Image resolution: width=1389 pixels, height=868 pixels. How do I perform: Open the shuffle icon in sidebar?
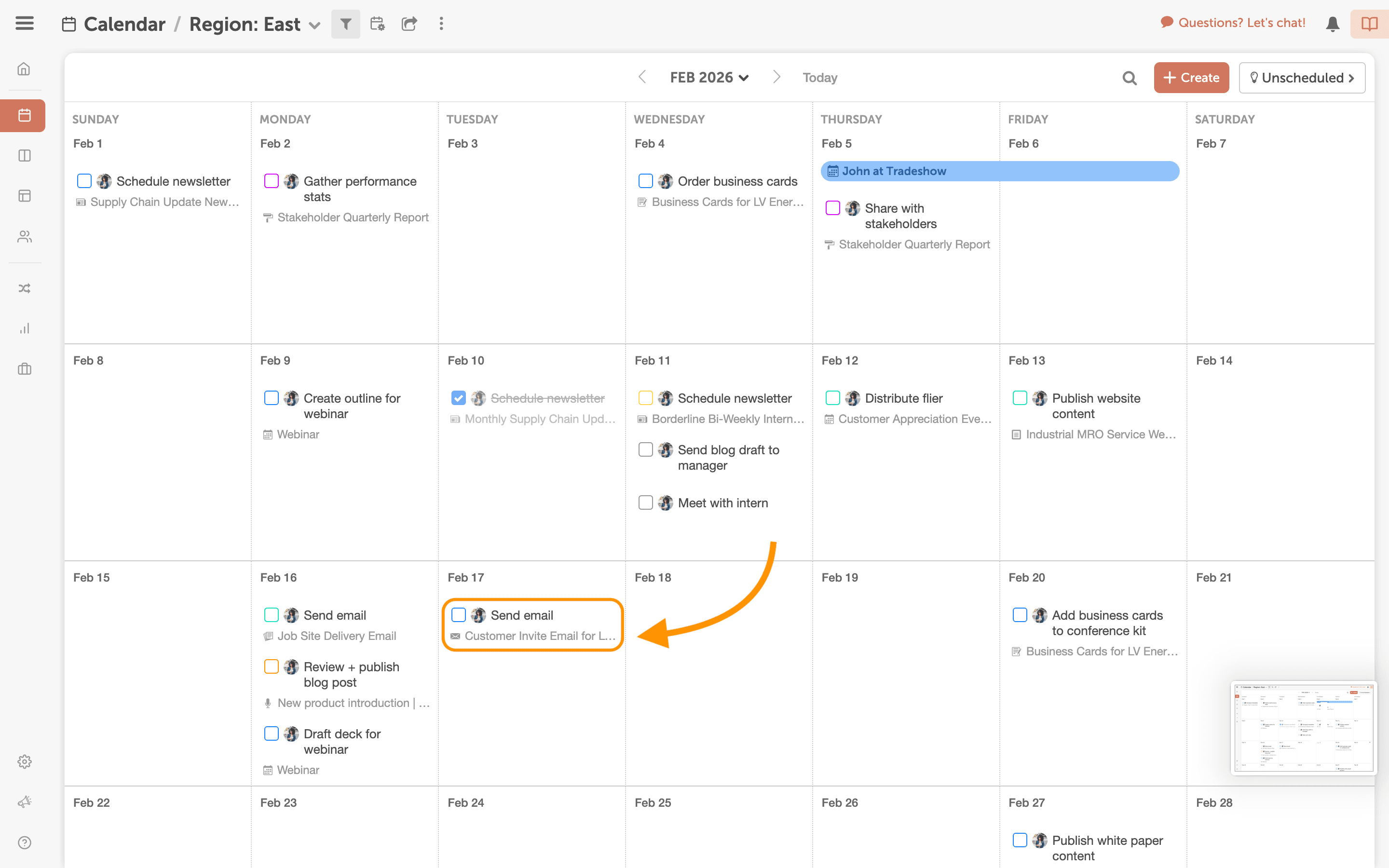pyautogui.click(x=24, y=288)
